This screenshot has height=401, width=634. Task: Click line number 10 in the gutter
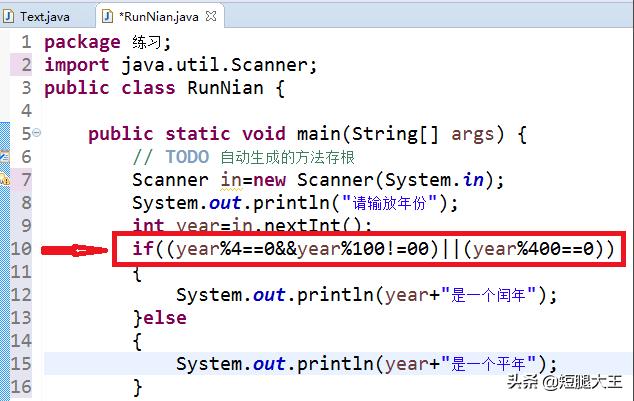(21, 248)
